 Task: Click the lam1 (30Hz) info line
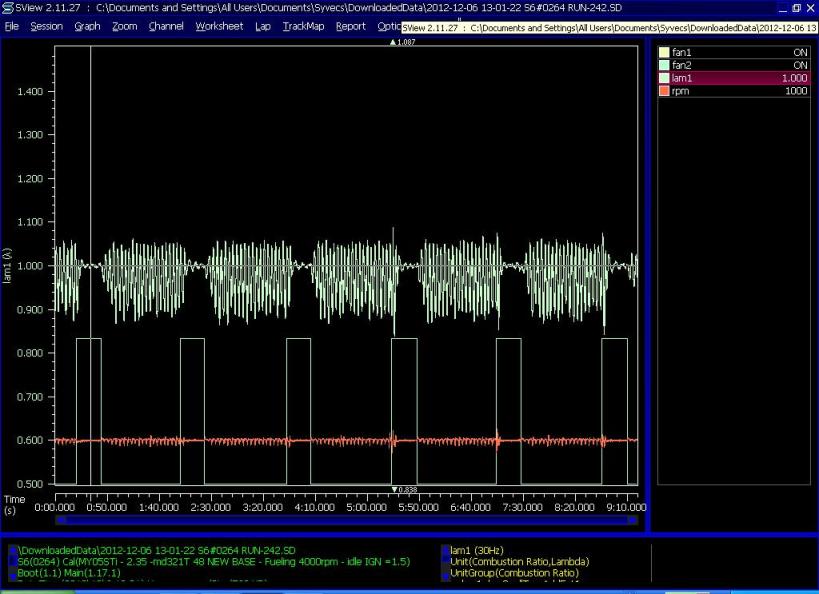475,550
